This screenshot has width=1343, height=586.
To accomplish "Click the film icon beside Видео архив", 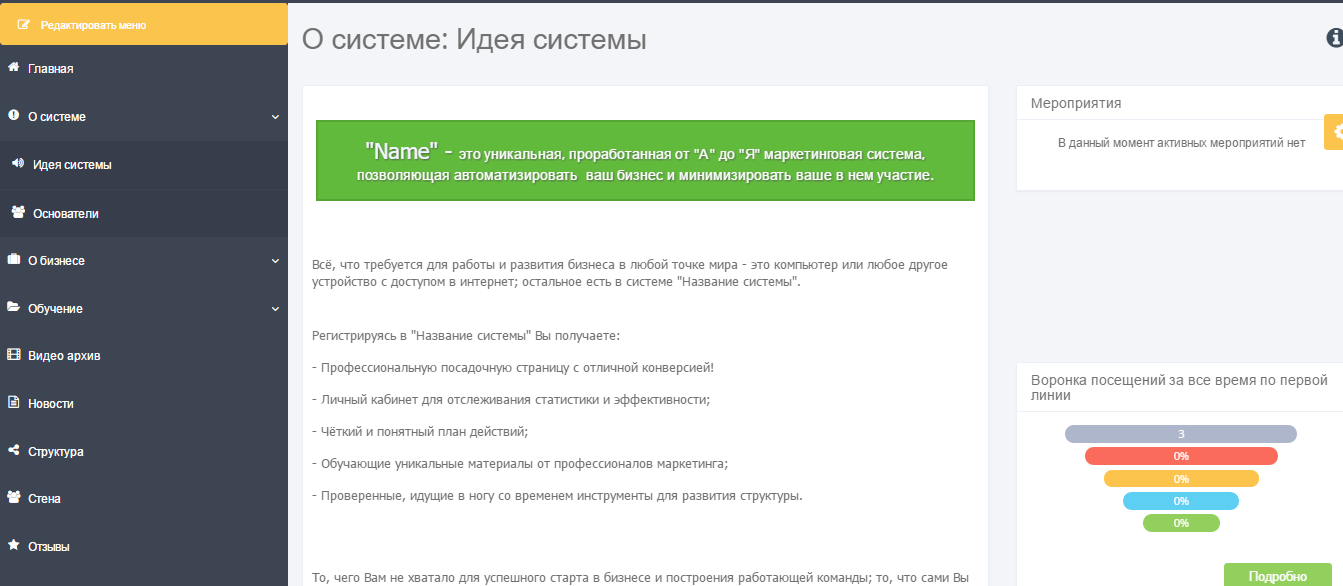I will (x=14, y=355).
